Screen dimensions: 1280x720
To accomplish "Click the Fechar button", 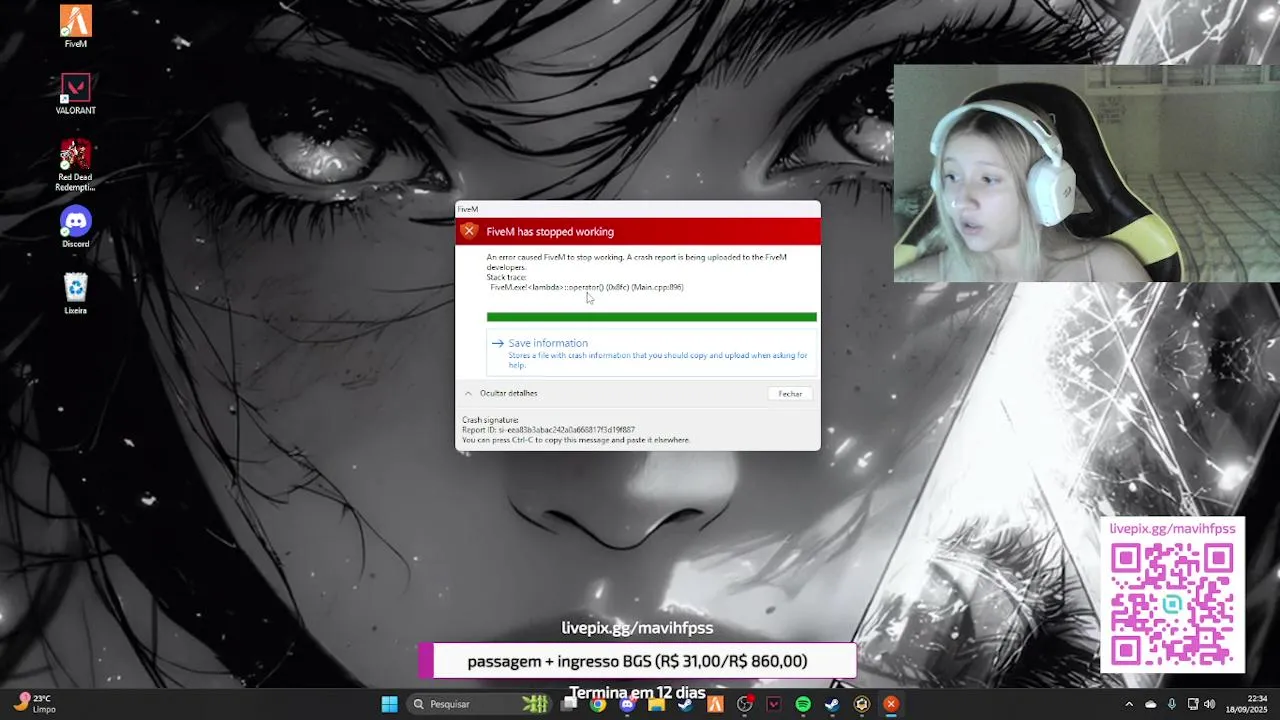I will click(x=790, y=394).
